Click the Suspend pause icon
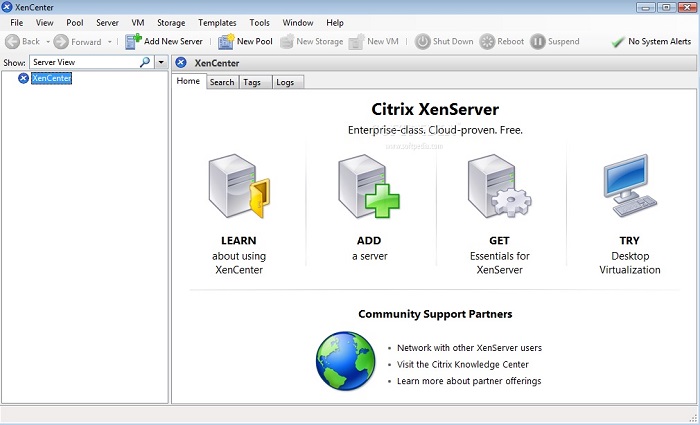Image resolution: width=700 pixels, height=425 pixels. coord(538,42)
